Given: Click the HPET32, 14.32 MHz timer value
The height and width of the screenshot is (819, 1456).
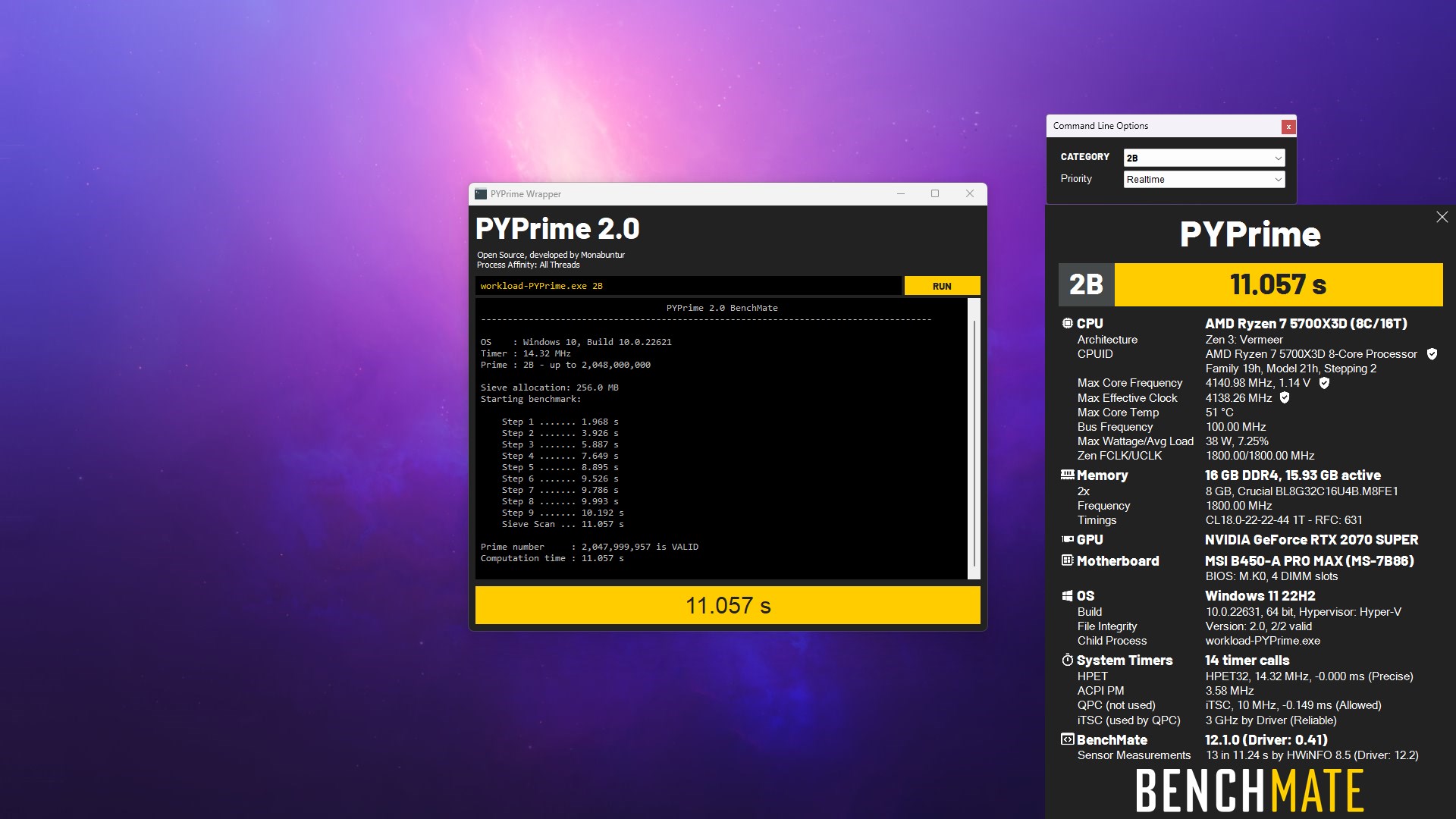Looking at the screenshot, I should [x=1309, y=676].
